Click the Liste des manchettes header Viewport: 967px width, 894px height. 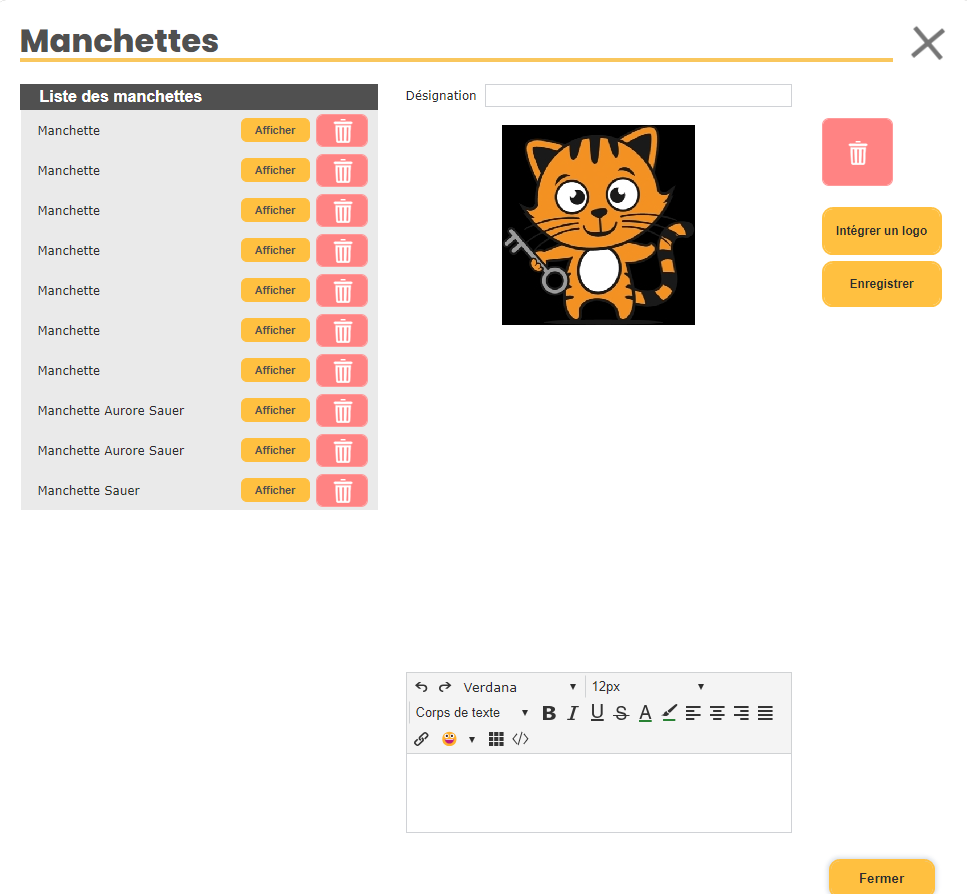click(x=199, y=97)
